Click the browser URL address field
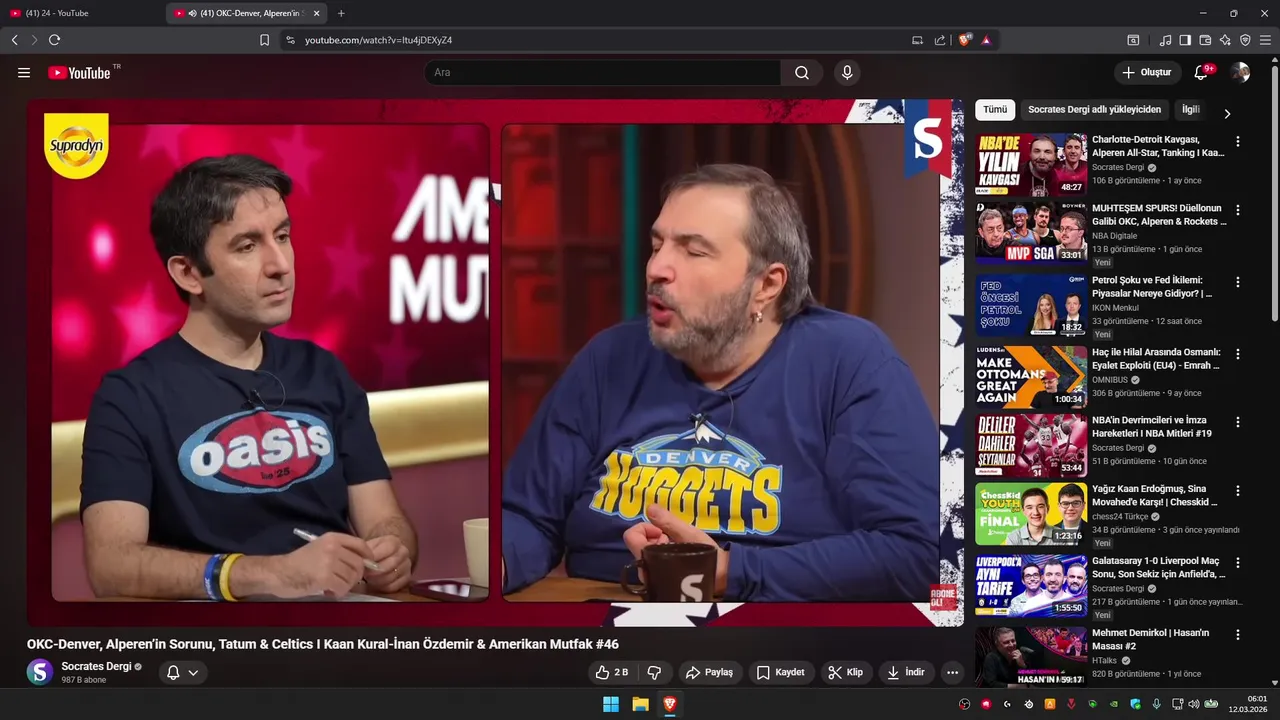 pyautogui.click(x=600, y=40)
